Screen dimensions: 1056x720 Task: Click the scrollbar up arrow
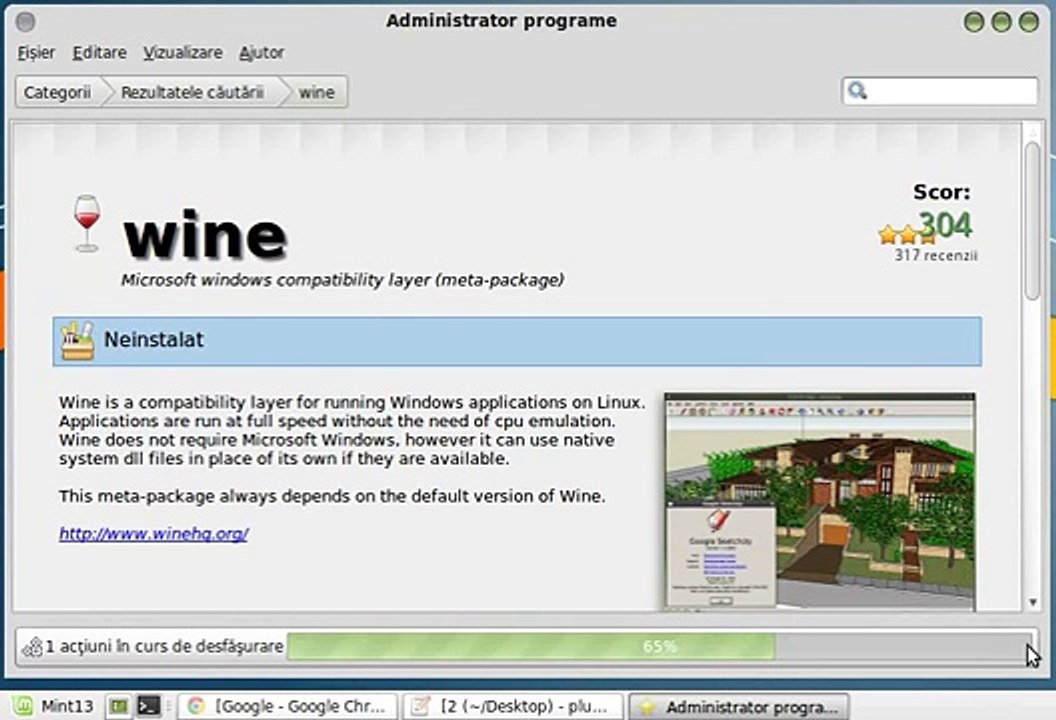click(1032, 132)
